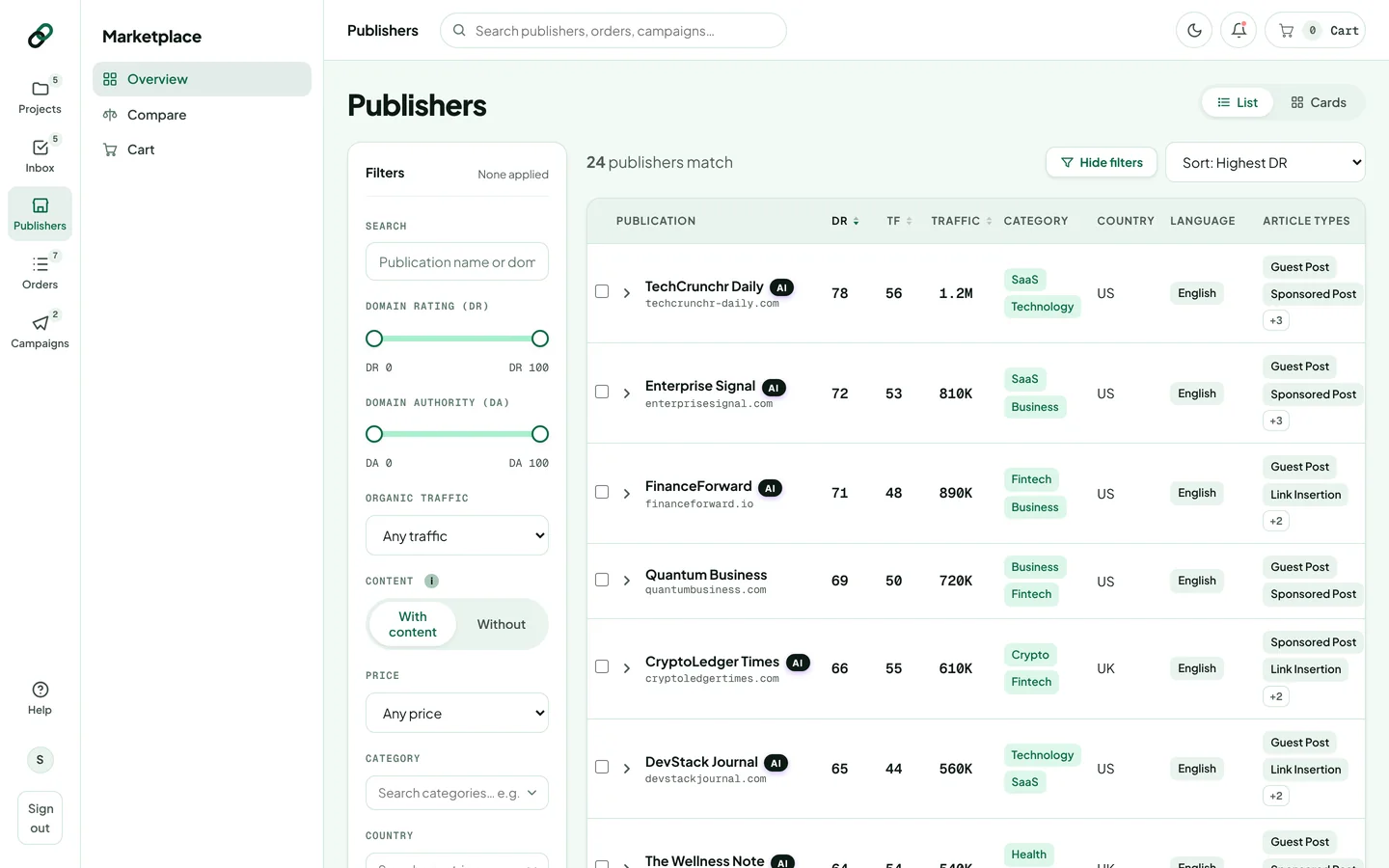Screen dimensions: 1389x868
Task: Show +3 article types for TechCrunchr Daily
Action: 1276,320
